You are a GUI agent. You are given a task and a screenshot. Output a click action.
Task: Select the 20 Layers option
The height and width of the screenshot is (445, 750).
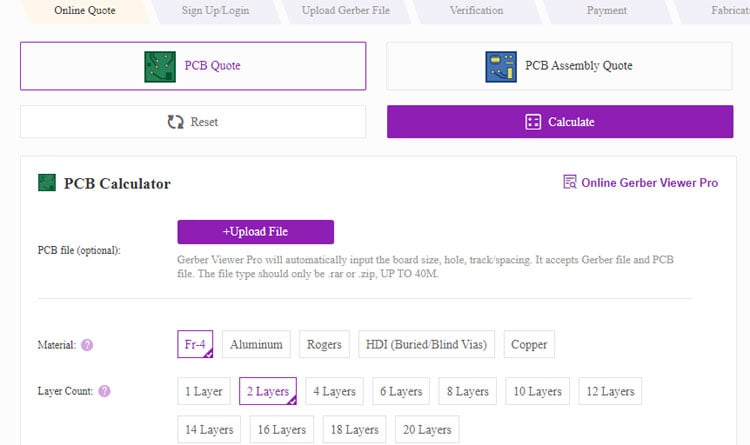point(427,430)
